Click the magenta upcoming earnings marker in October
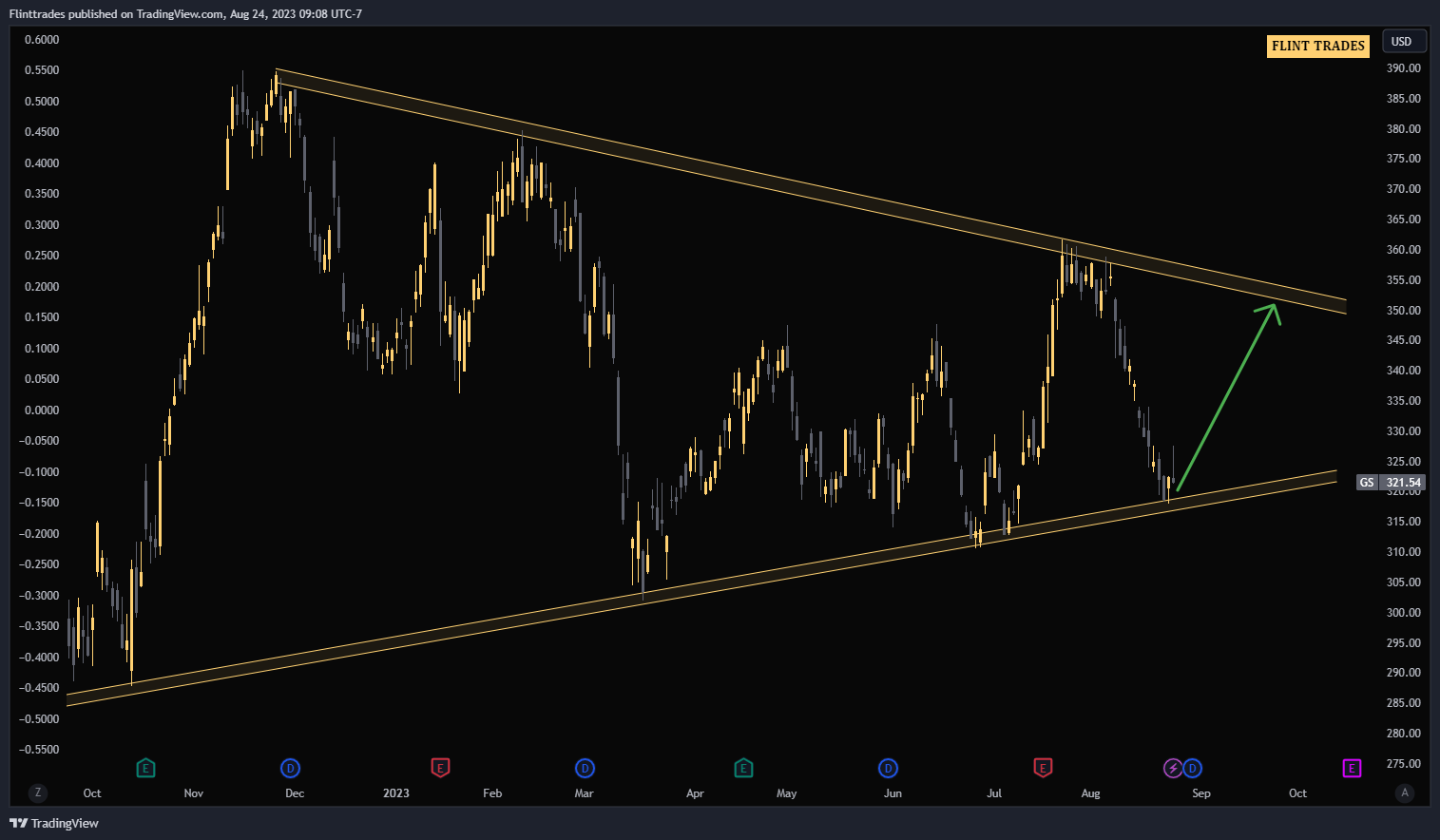Screen dimensions: 1440x840 [x=1352, y=768]
